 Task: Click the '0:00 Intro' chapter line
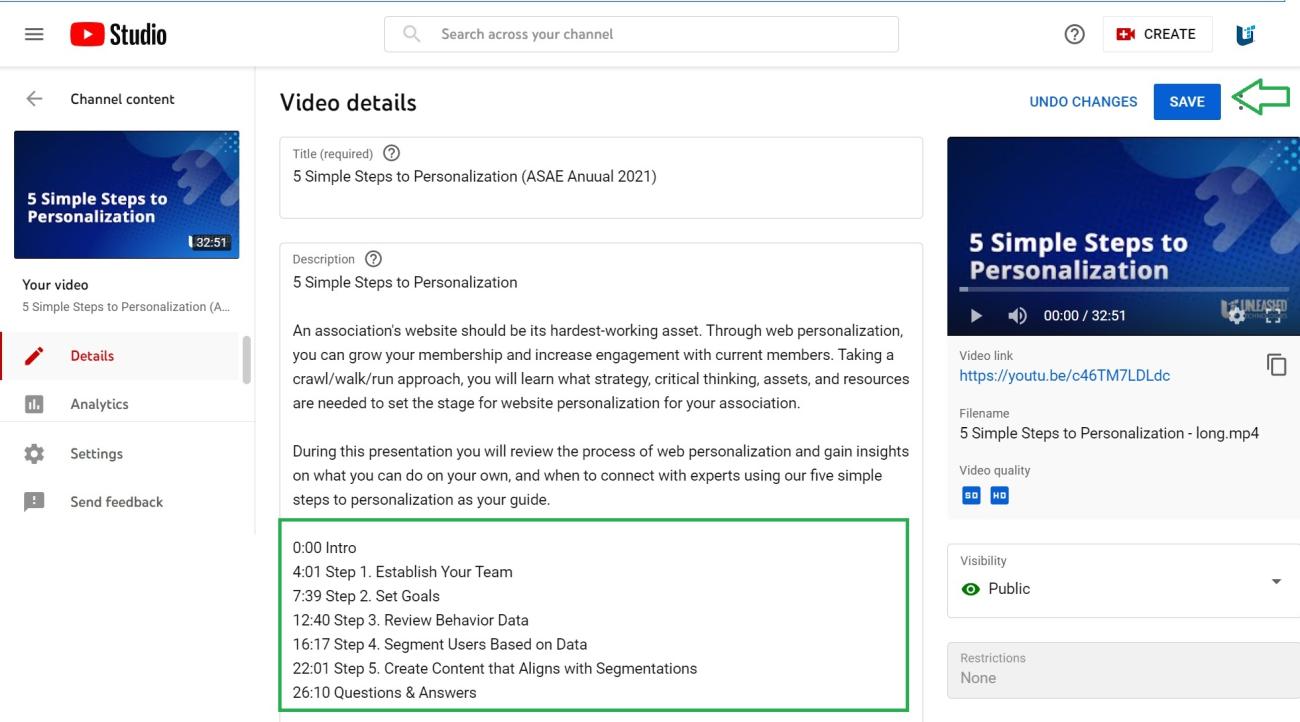(x=324, y=548)
